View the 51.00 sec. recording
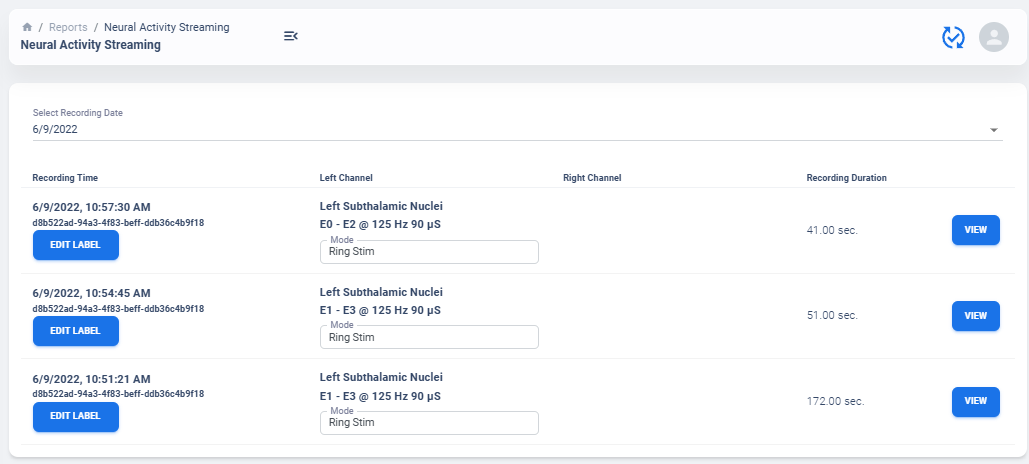Image resolution: width=1029 pixels, height=464 pixels. [x=975, y=316]
